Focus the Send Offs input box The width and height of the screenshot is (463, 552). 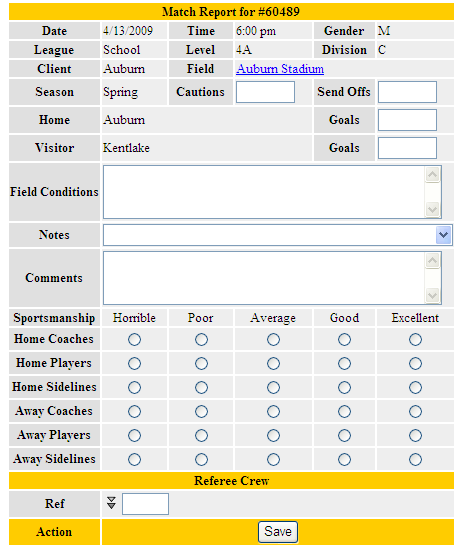pos(407,92)
